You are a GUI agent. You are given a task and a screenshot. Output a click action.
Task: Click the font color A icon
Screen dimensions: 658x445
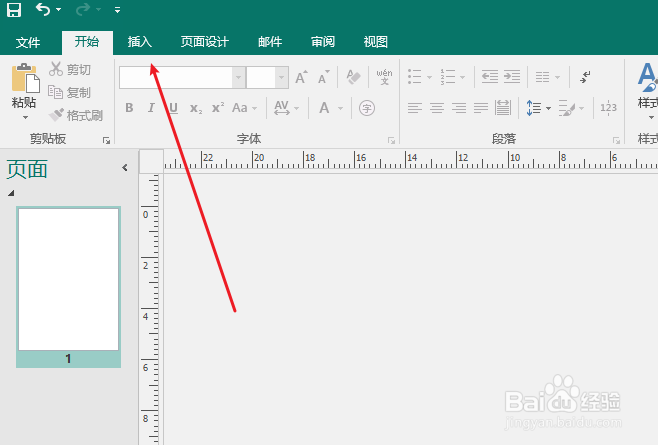point(324,108)
